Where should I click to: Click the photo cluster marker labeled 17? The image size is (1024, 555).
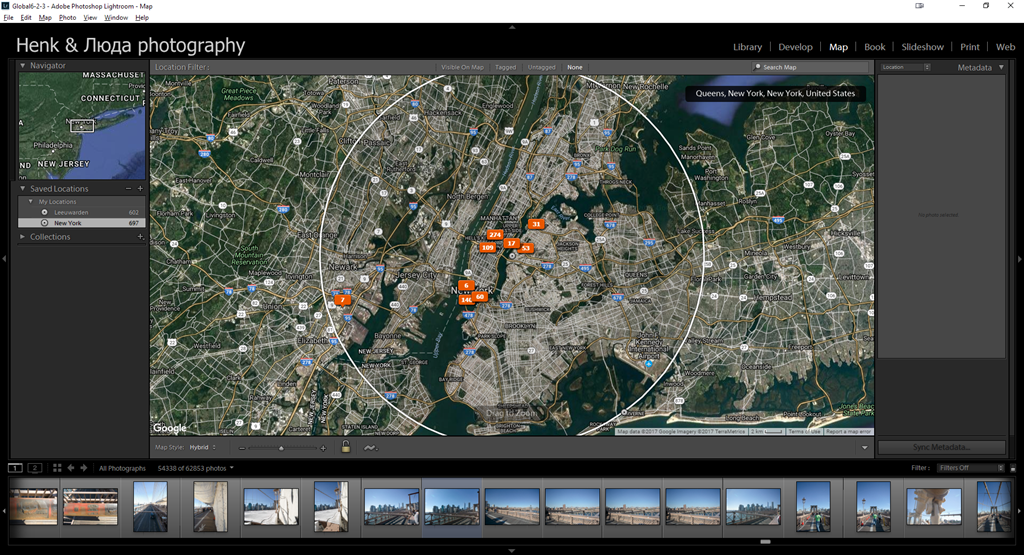tap(511, 243)
